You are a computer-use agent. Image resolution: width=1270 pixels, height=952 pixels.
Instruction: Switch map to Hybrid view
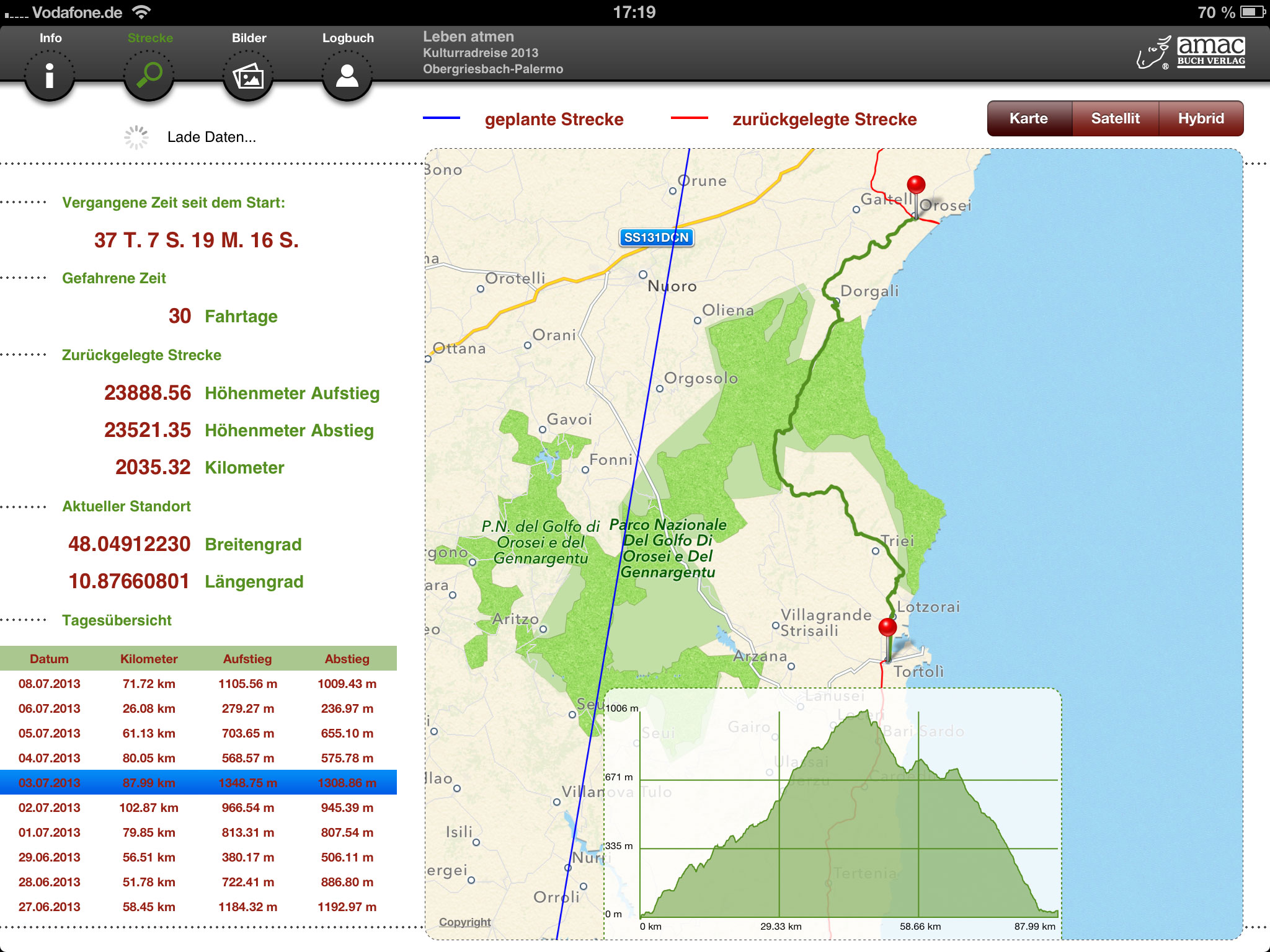[x=1201, y=118]
